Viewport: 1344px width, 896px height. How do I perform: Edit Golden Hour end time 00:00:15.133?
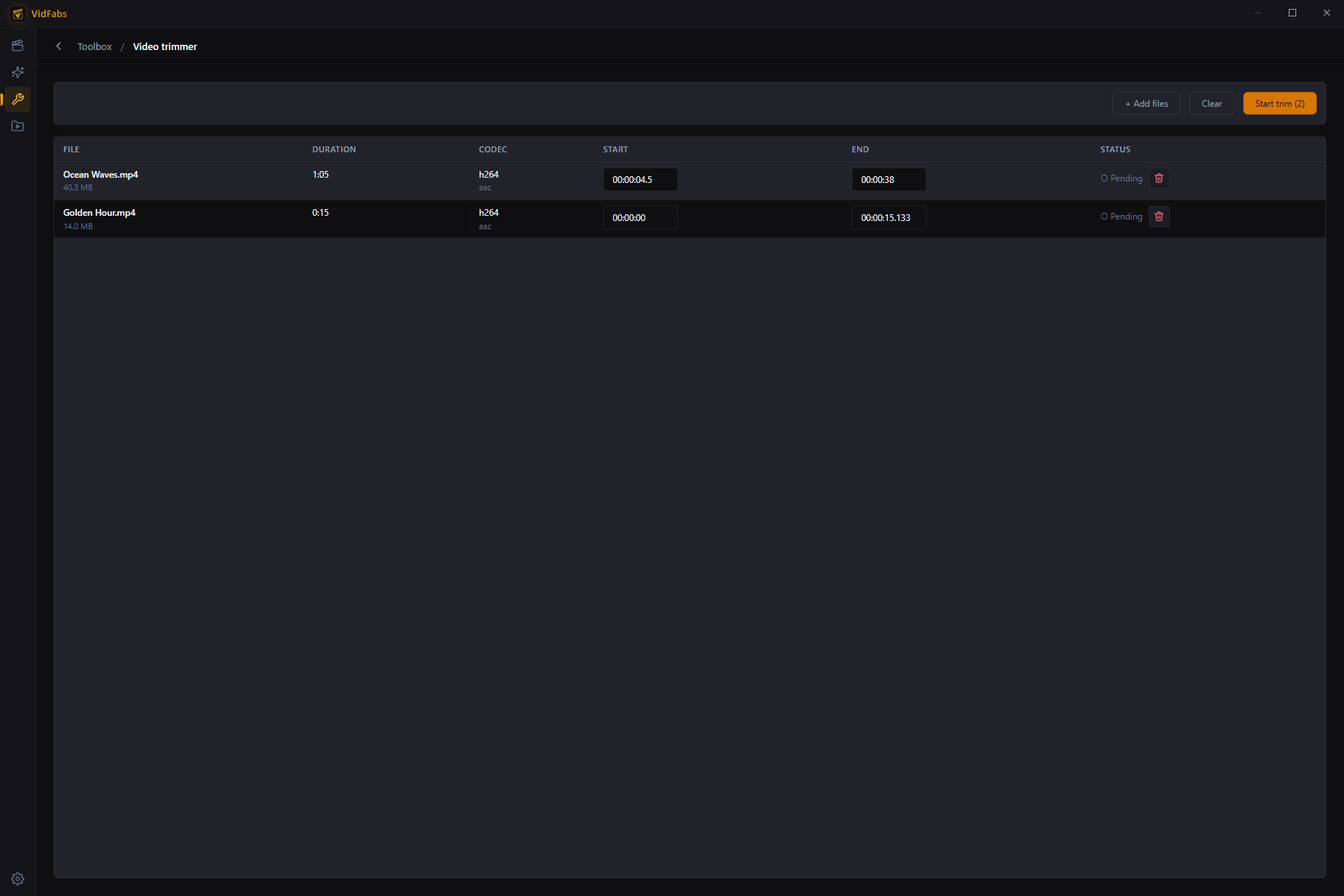coord(889,217)
